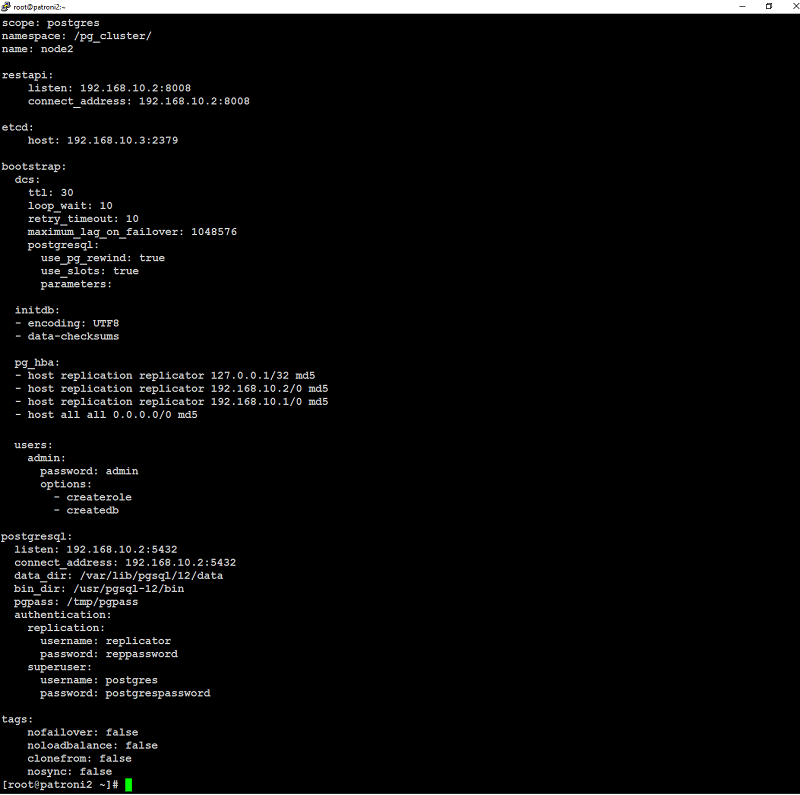Click the 'scope: postgres' line
The image size is (800, 795).
pos(51,23)
